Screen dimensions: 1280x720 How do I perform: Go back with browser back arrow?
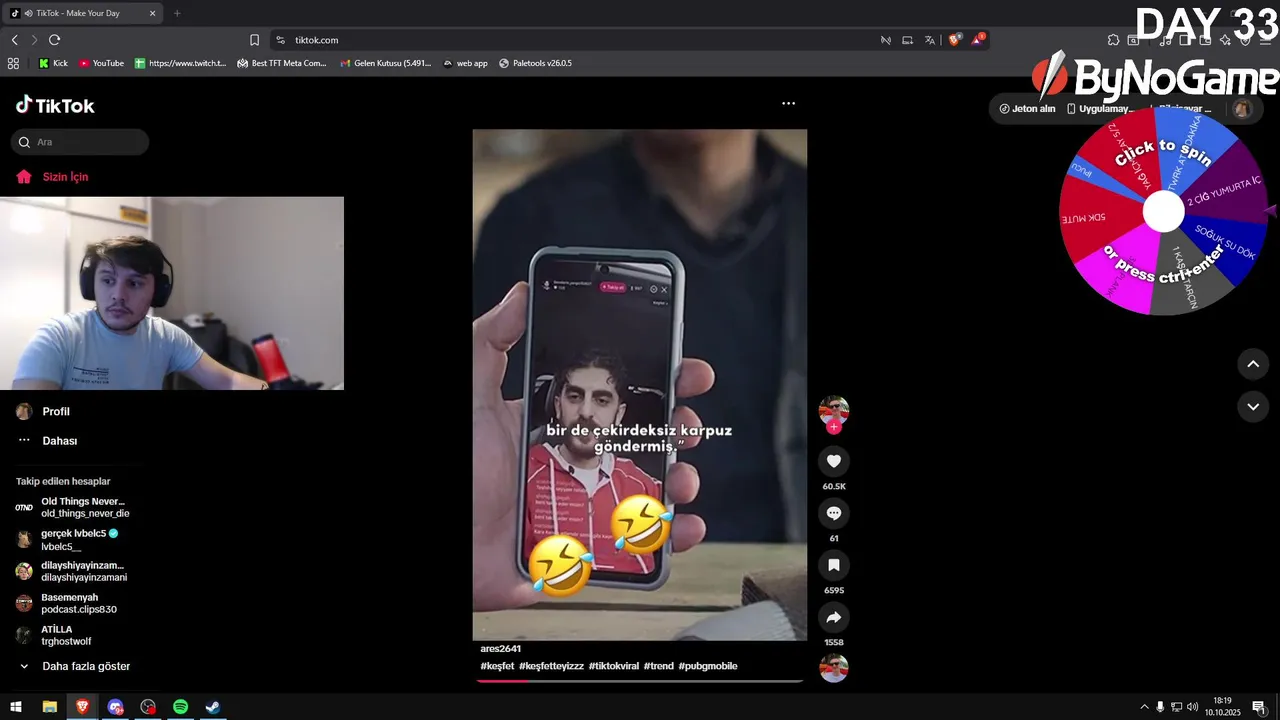14,40
